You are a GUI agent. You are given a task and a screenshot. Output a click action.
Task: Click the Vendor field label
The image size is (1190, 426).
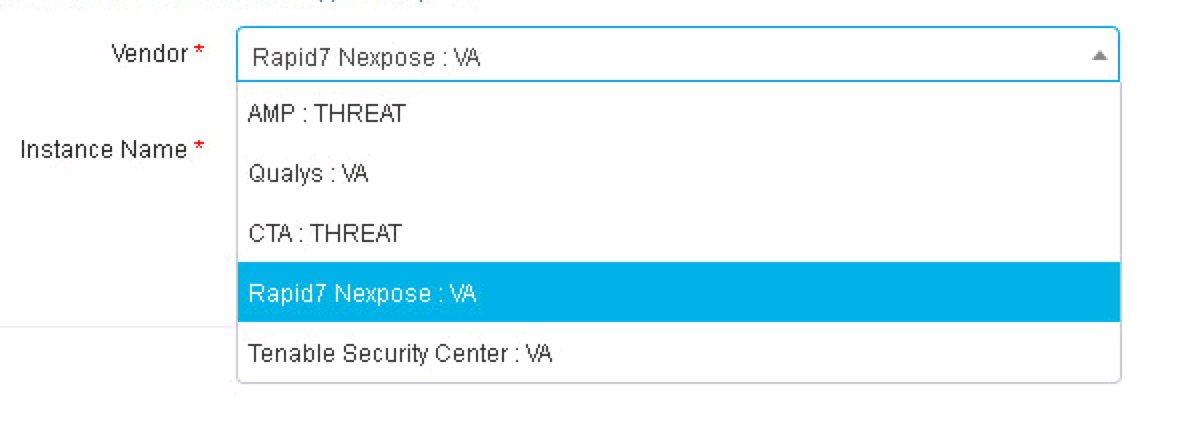(x=149, y=53)
